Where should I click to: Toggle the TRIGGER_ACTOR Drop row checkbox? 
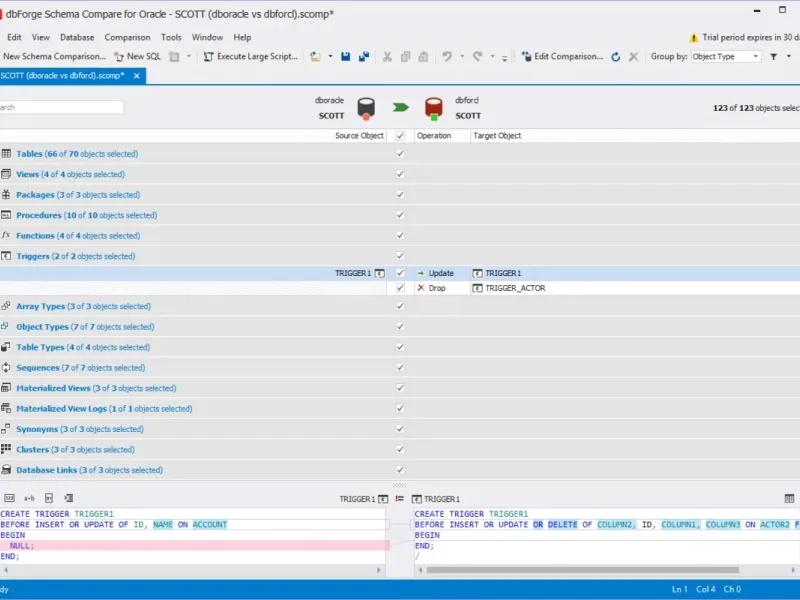[x=400, y=288]
